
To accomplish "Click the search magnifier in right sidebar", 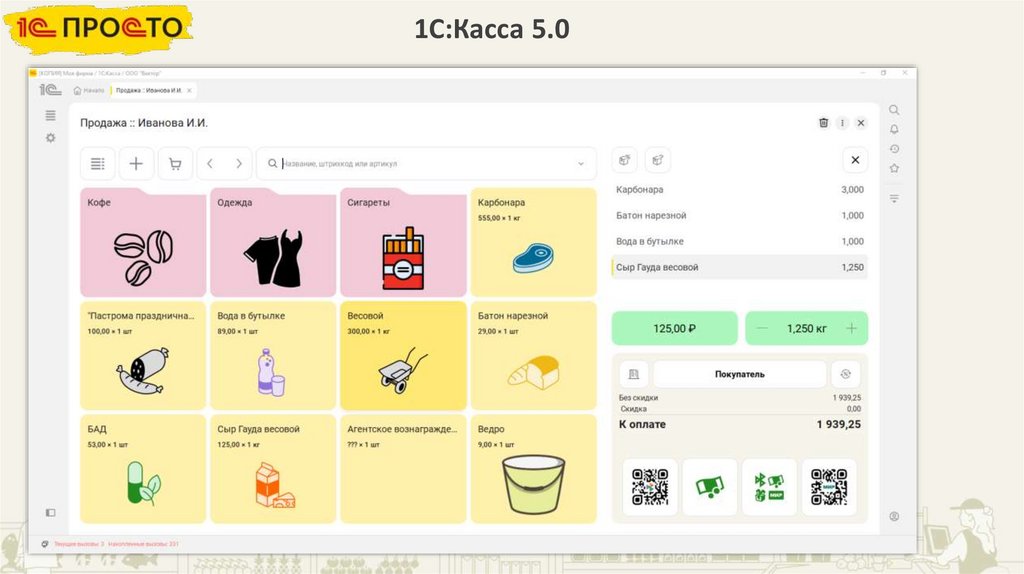I will (894, 110).
